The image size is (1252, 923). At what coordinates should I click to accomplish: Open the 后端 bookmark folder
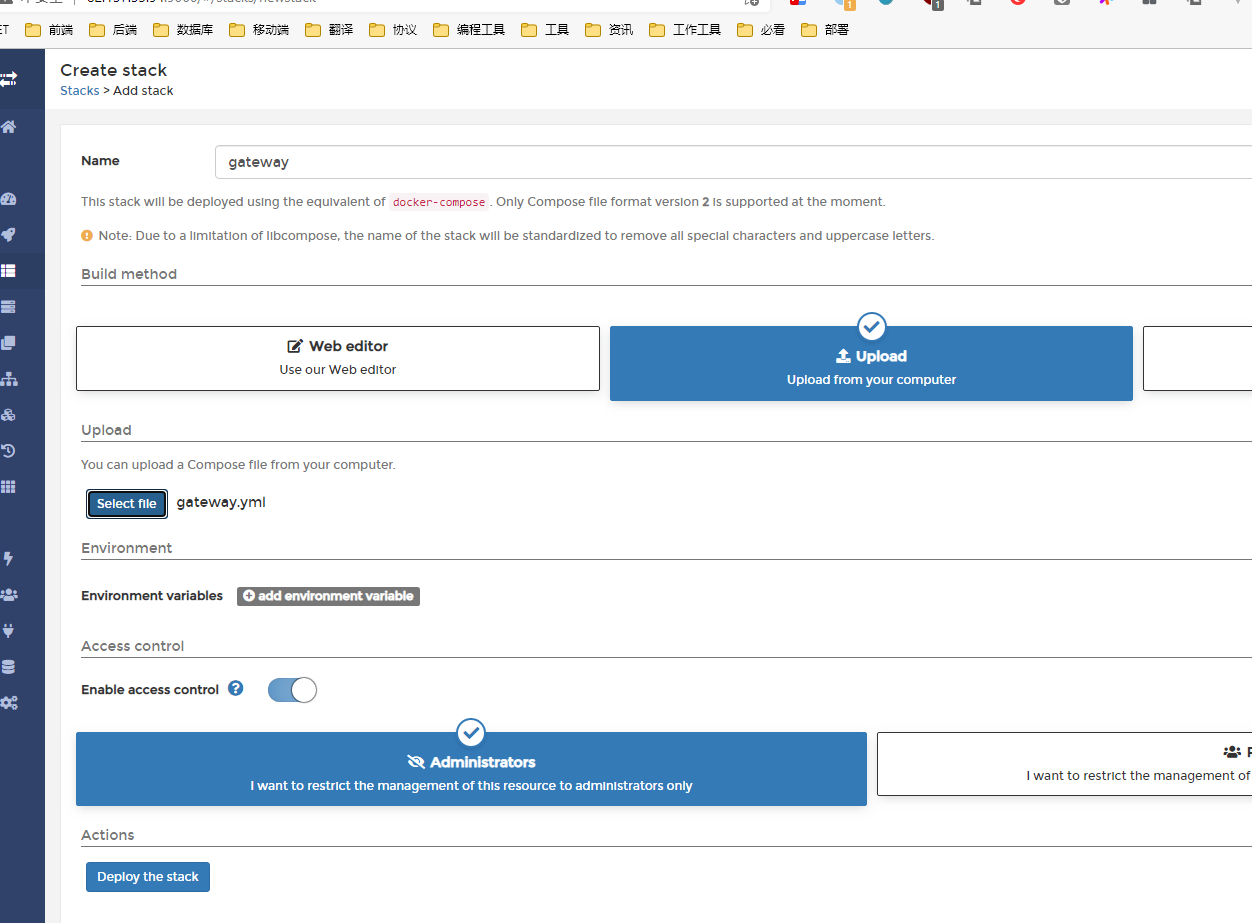click(113, 30)
